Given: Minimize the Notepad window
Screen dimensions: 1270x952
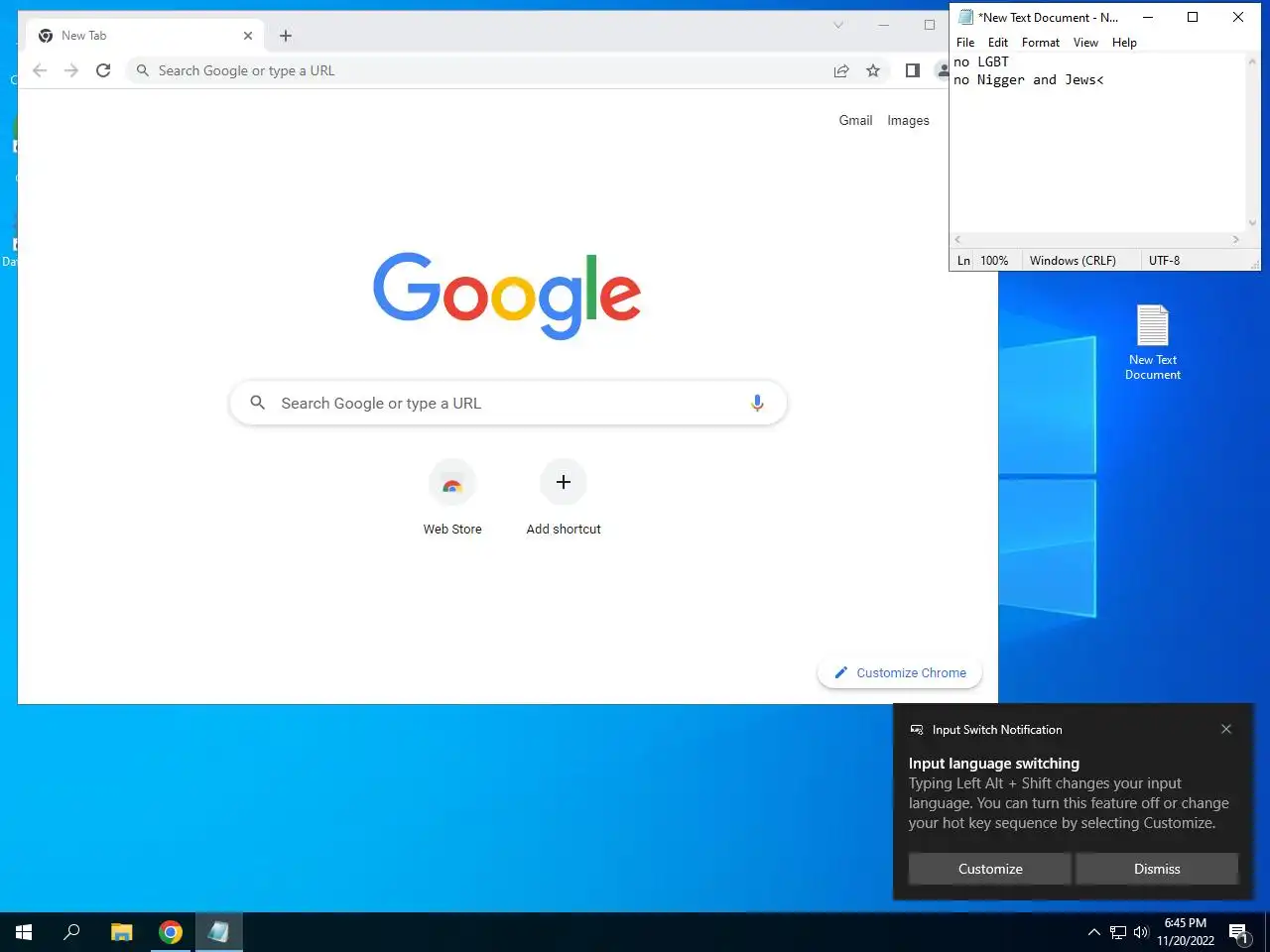Looking at the screenshot, I should point(1148,17).
